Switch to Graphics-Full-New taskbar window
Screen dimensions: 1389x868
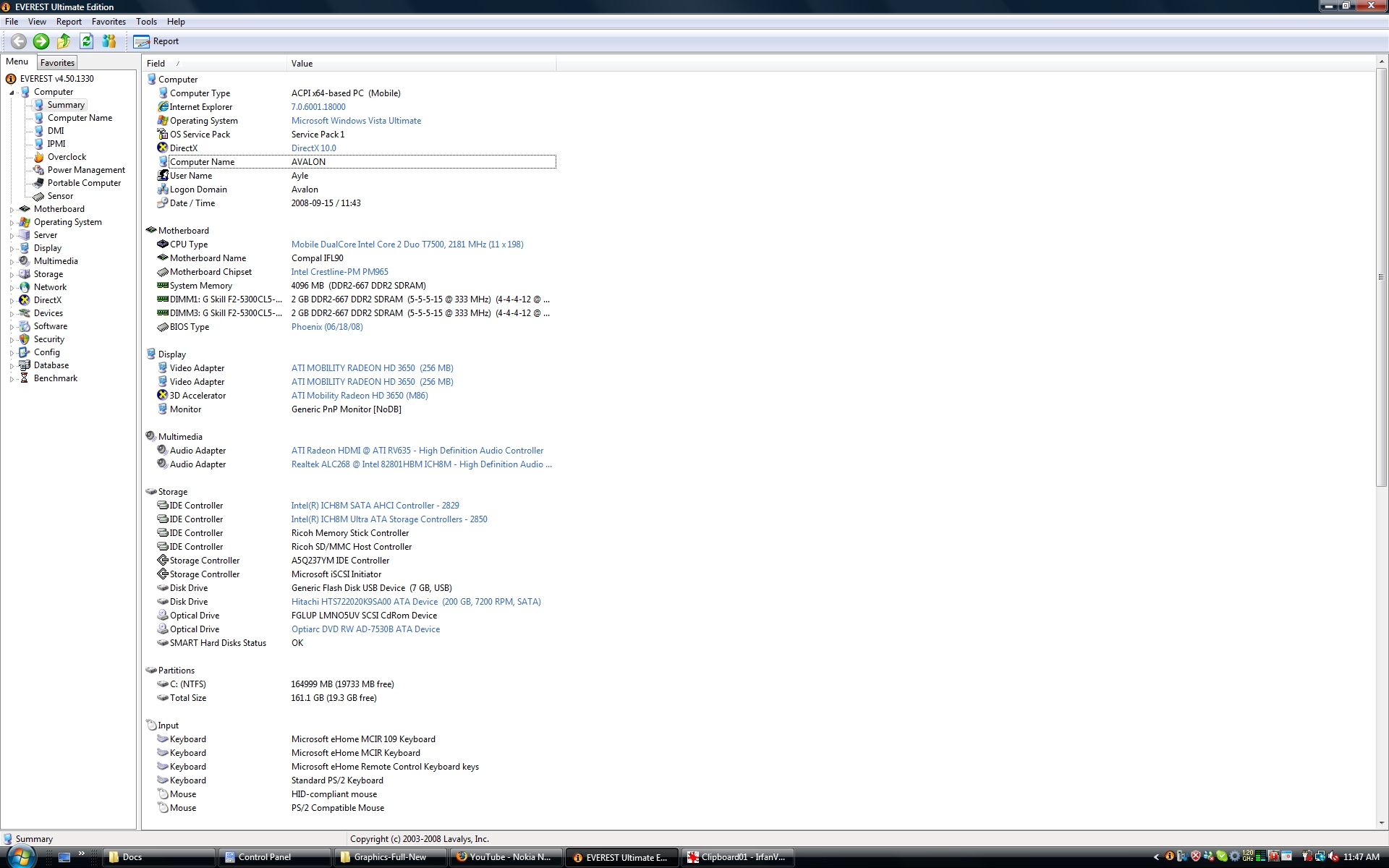(x=391, y=857)
